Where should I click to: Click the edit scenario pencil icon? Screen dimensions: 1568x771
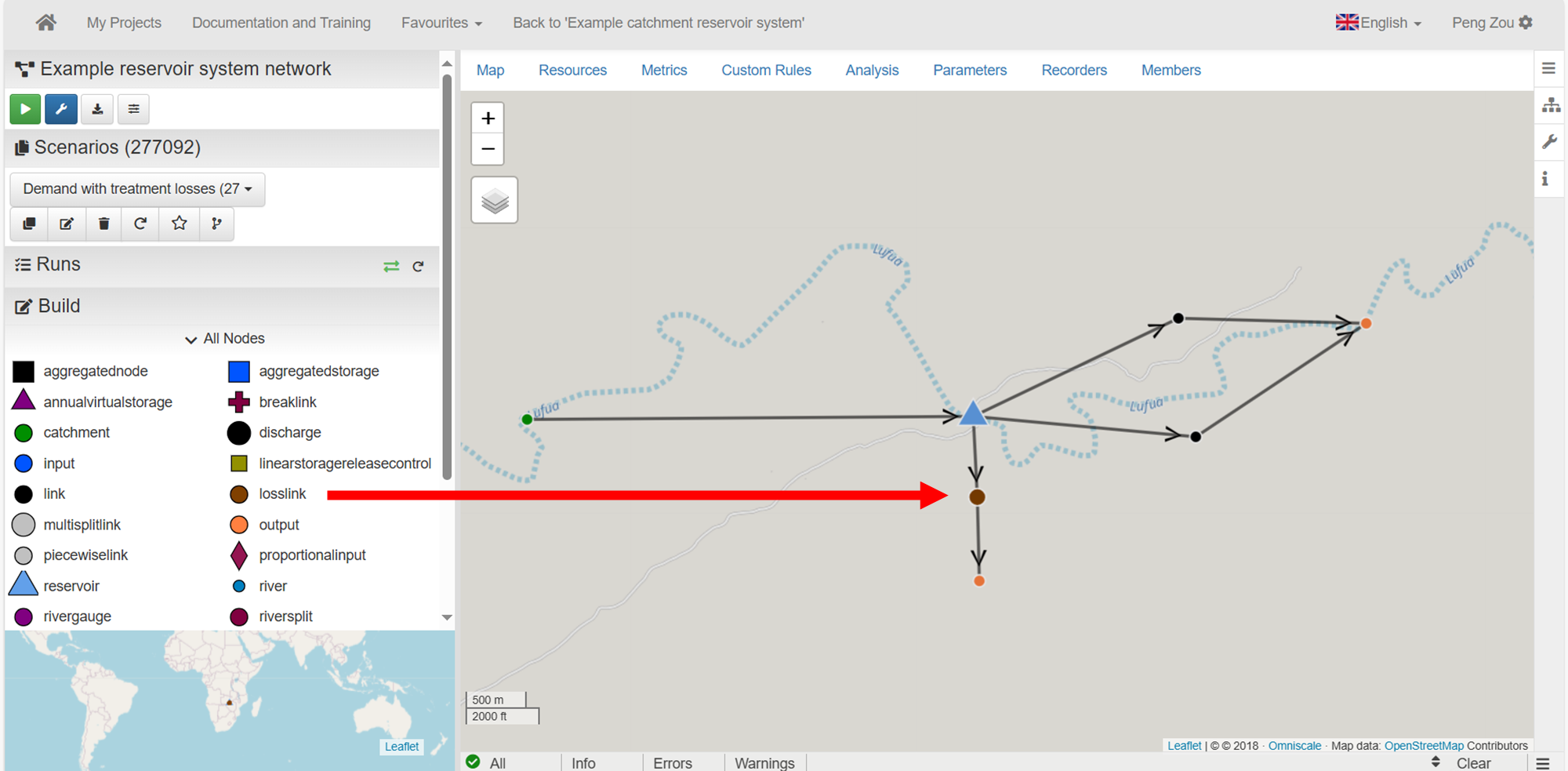click(67, 224)
